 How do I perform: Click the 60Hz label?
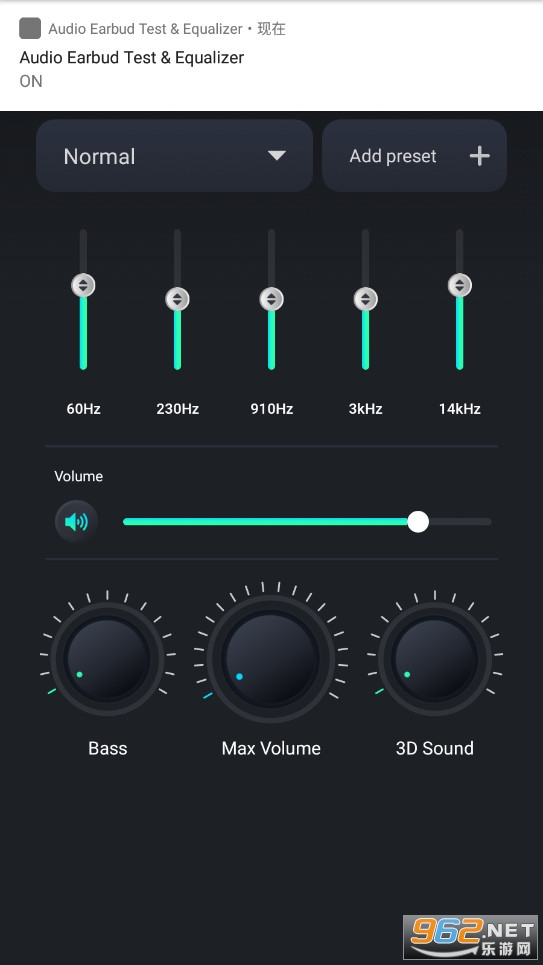(x=84, y=409)
